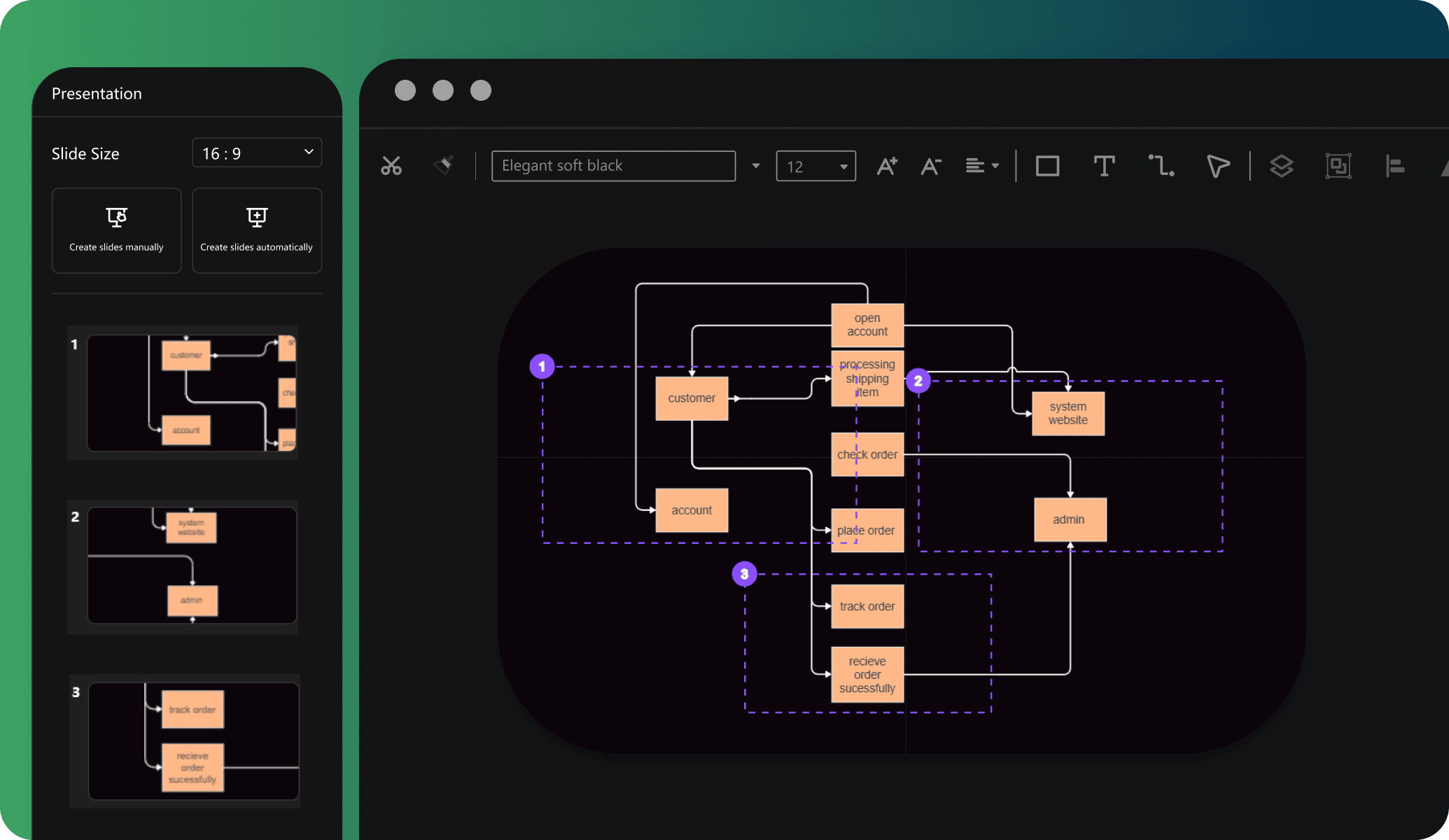Open the font family dropdown menu
Viewport: 1449px width, 840px height.
point(756,165)
